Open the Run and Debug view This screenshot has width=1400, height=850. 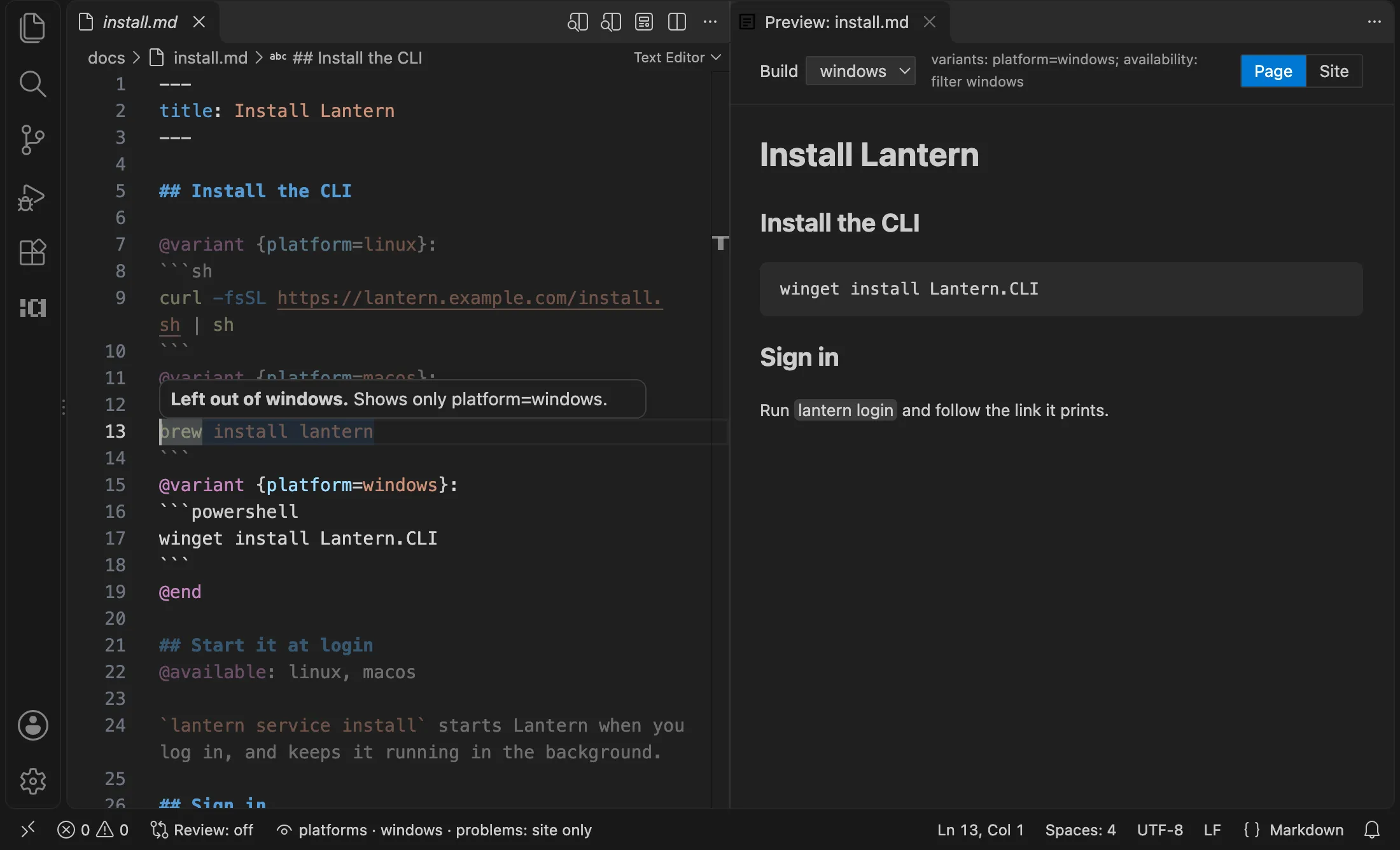32,197
